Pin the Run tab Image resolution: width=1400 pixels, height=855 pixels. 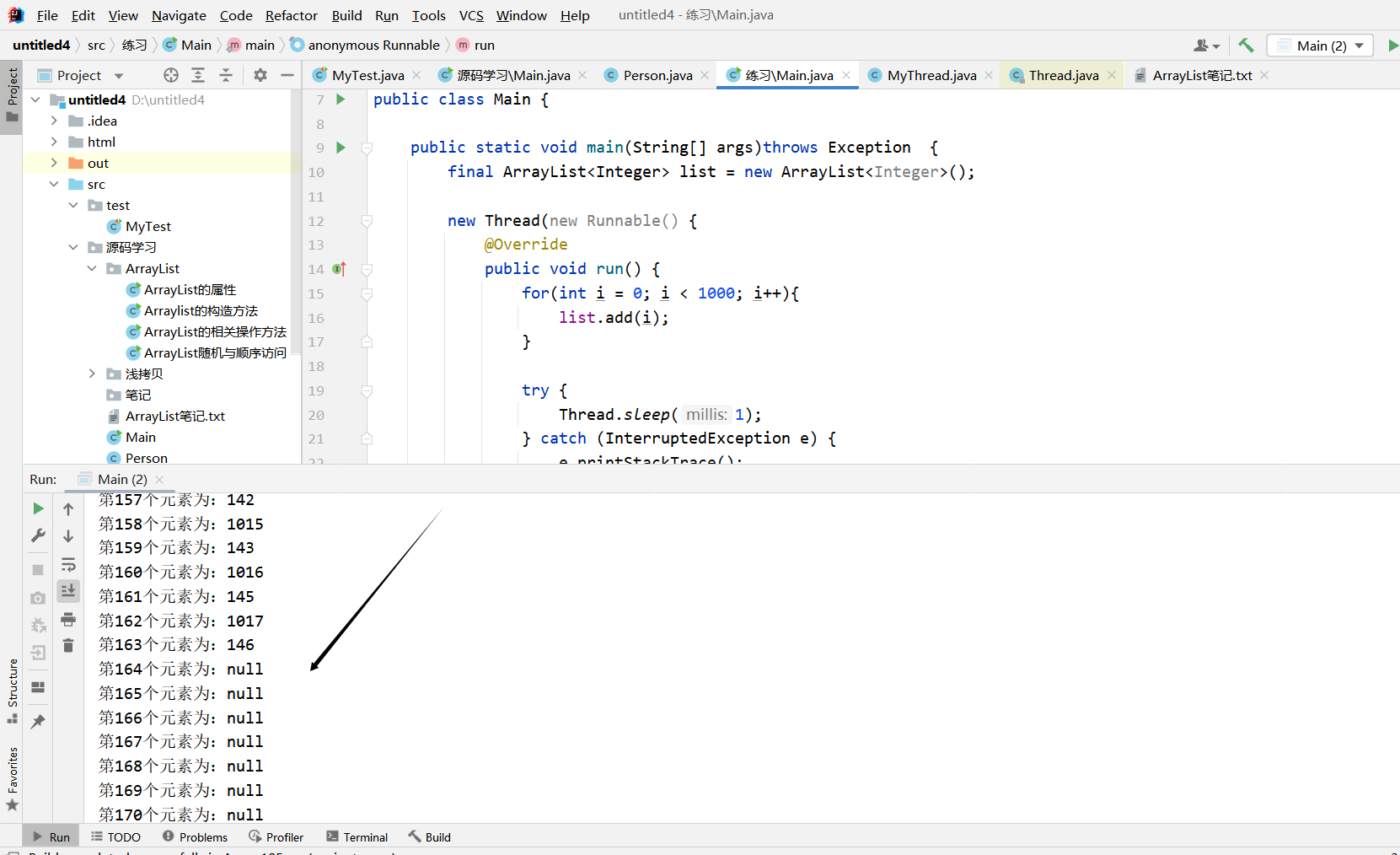coord(38,722)
